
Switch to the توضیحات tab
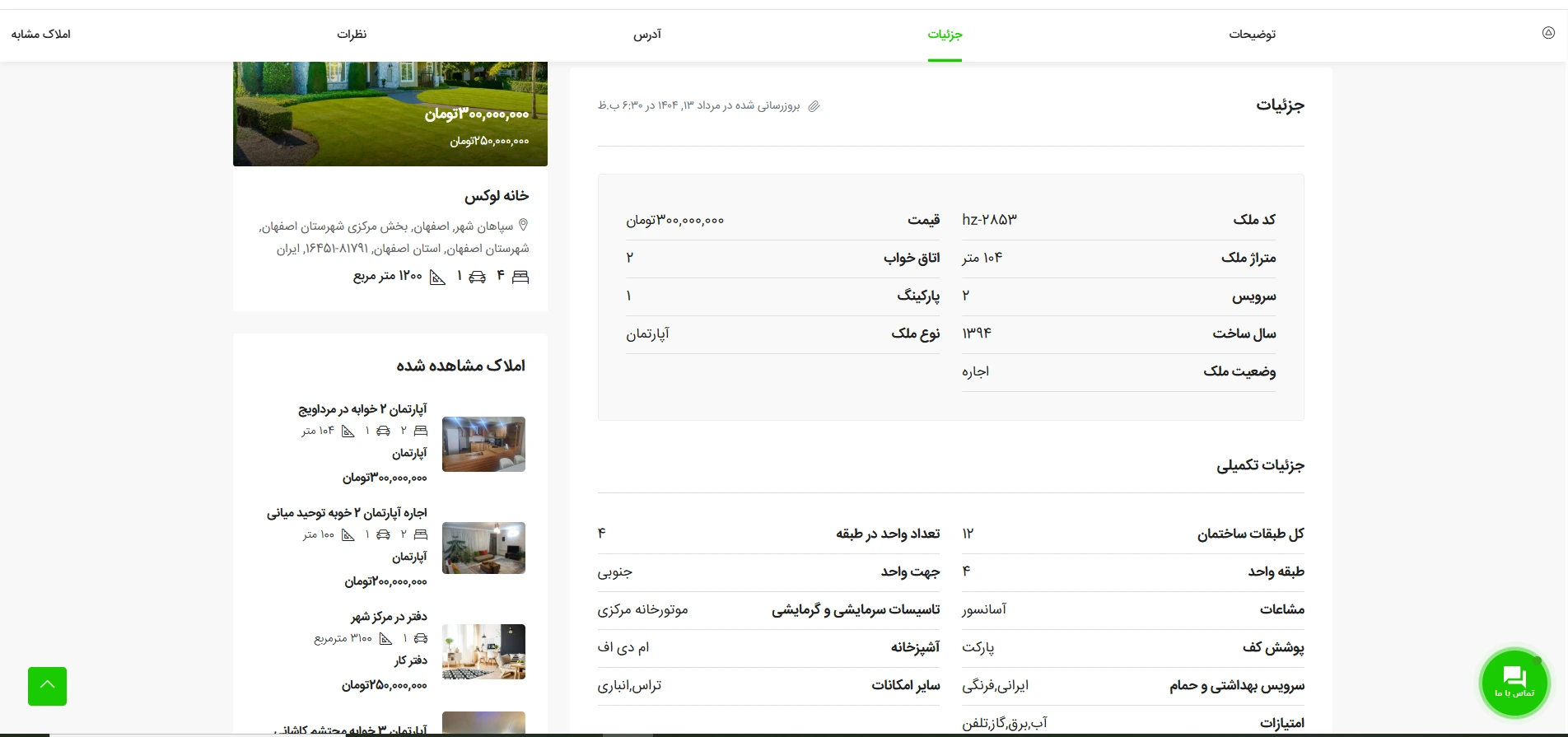[1252, 35]
